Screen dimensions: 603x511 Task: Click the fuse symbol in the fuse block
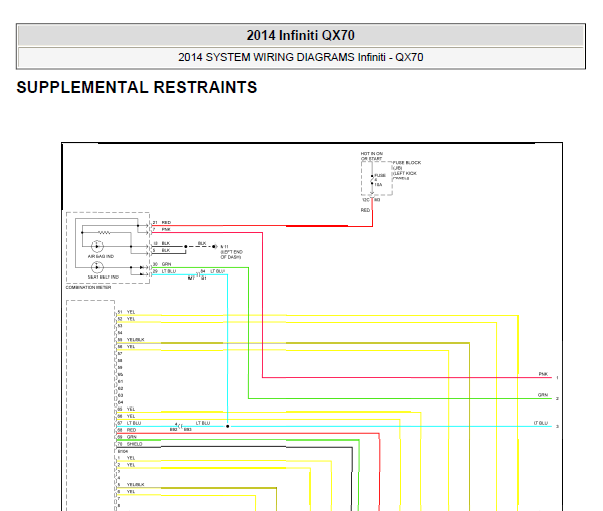(372, 180)
